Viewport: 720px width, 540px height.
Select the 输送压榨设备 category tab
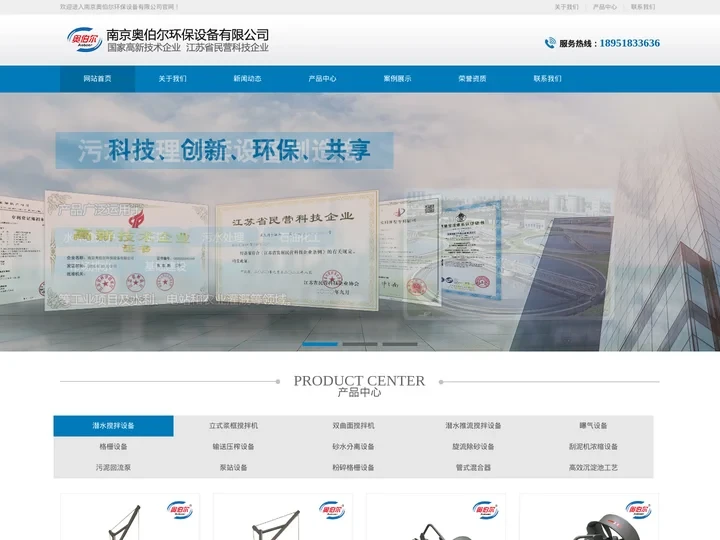[x=233, y=446]
